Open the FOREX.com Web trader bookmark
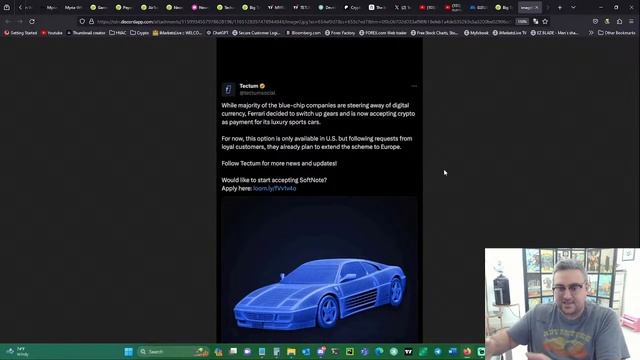Viewport: 640px width, 360px height. 383,33
